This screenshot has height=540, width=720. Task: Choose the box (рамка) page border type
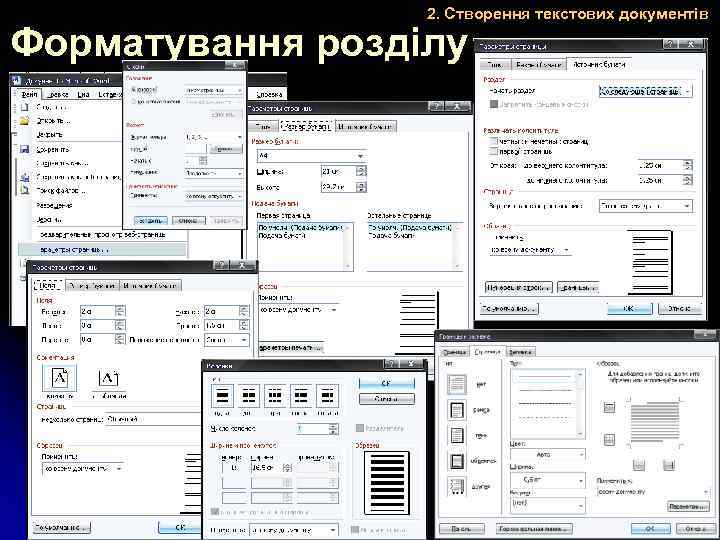click(456, 410)
